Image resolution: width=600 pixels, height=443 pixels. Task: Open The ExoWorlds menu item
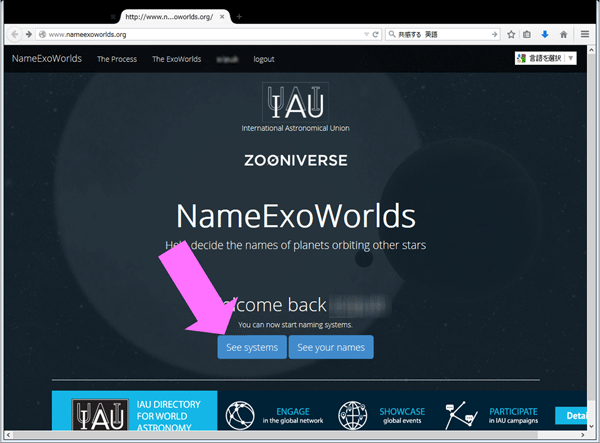pos(176,59)
